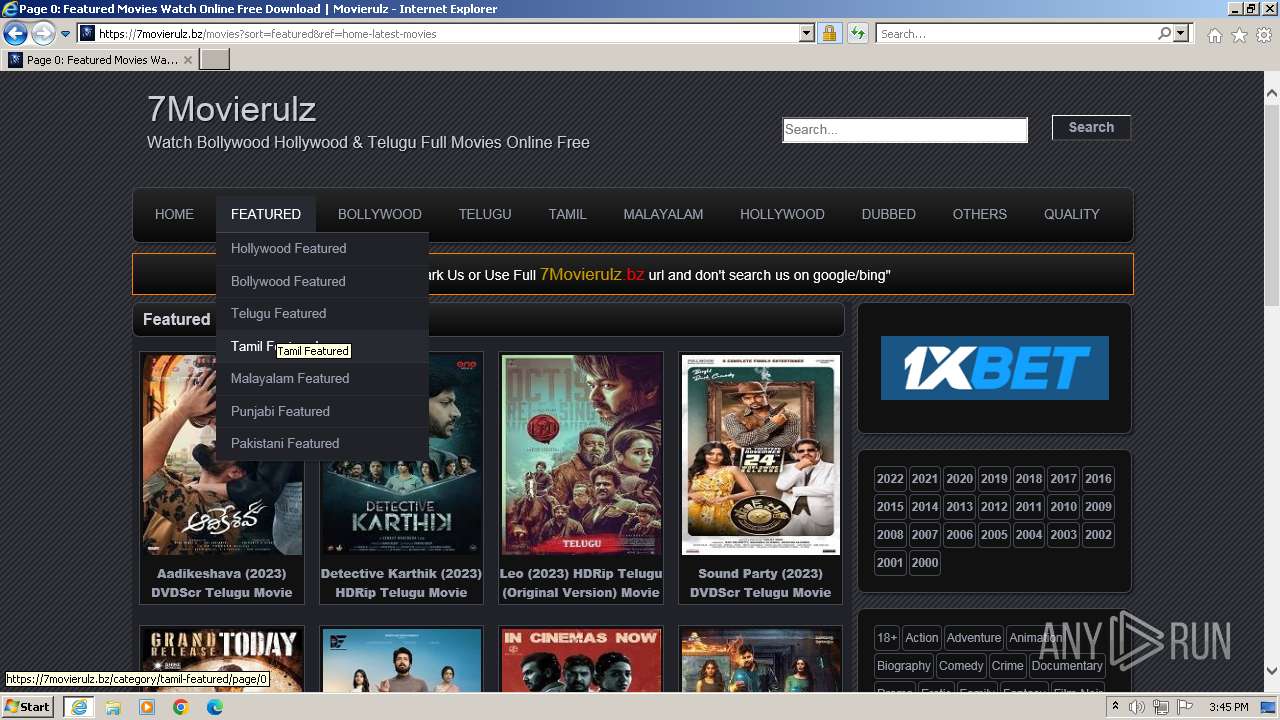This screenshot has width=1280, height=720.
Task: Choose Hollywood Featured from dropdown
Action: (x=322, y=248)
